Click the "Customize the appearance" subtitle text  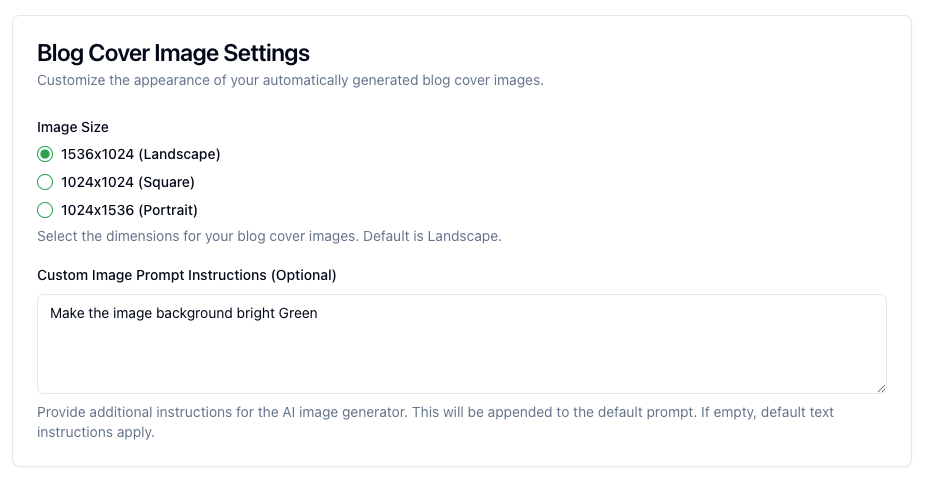click(290, 80)
